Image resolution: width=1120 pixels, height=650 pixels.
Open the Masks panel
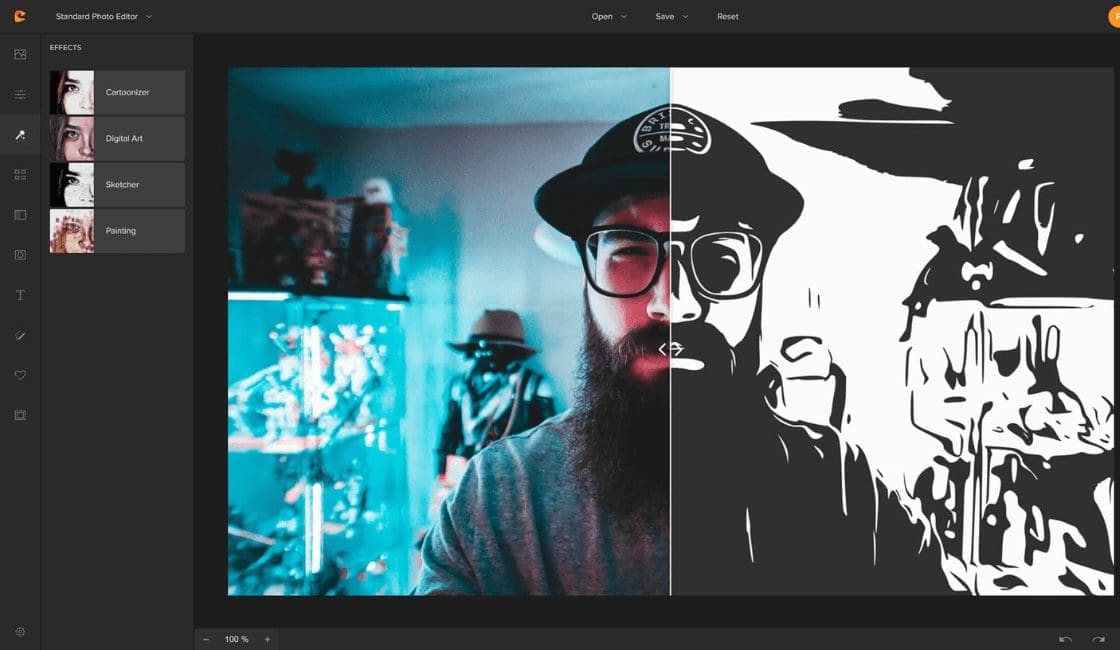tap(19, 214)
